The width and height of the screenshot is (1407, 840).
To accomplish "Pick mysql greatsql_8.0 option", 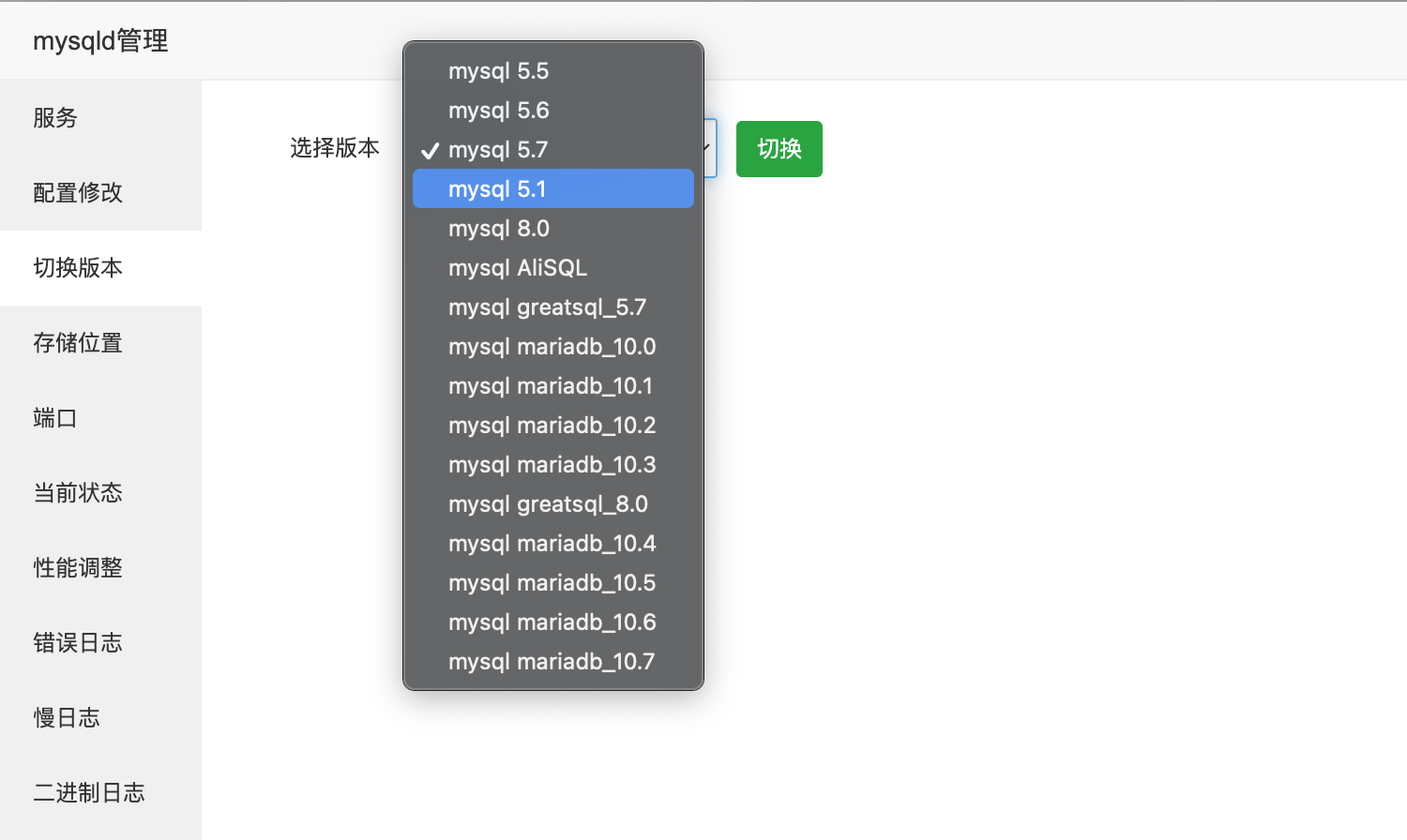I will 553,504.
